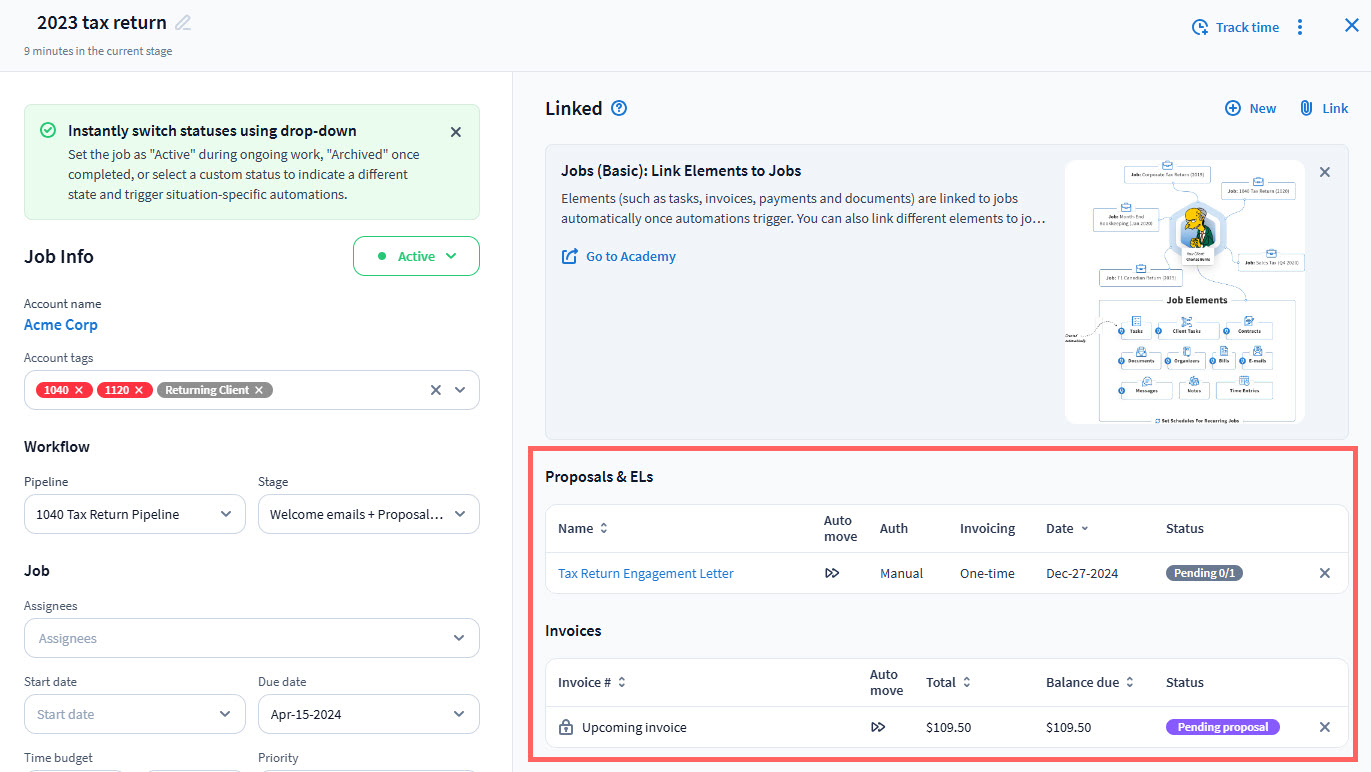Unlink the Tax Return Engagement Letter row
This screenshot has width=1371, height=772.
1325,573
